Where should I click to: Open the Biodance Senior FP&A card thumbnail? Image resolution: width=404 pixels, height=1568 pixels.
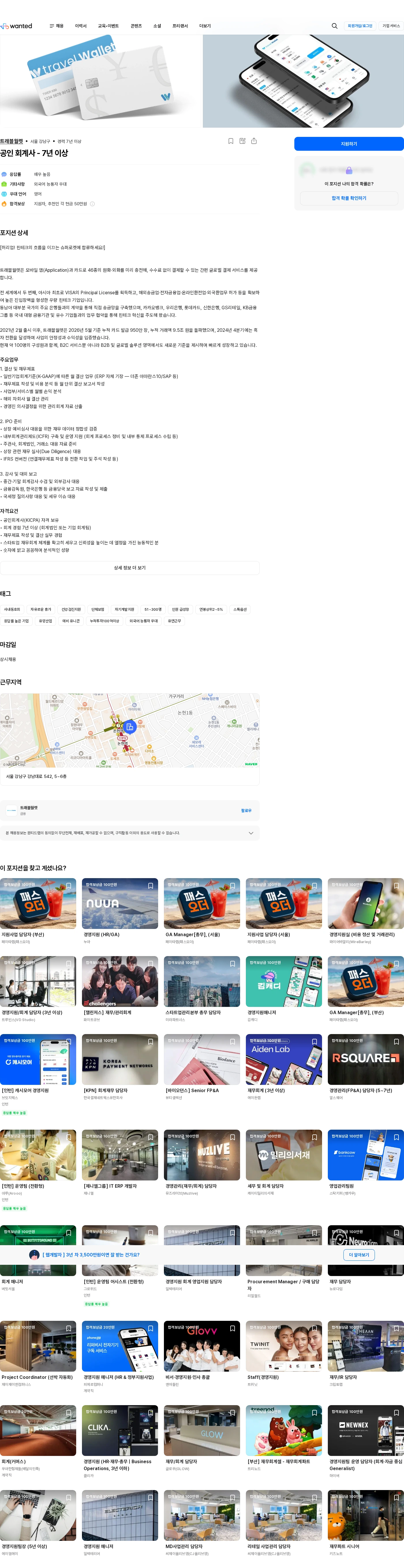click(202, 1059)
